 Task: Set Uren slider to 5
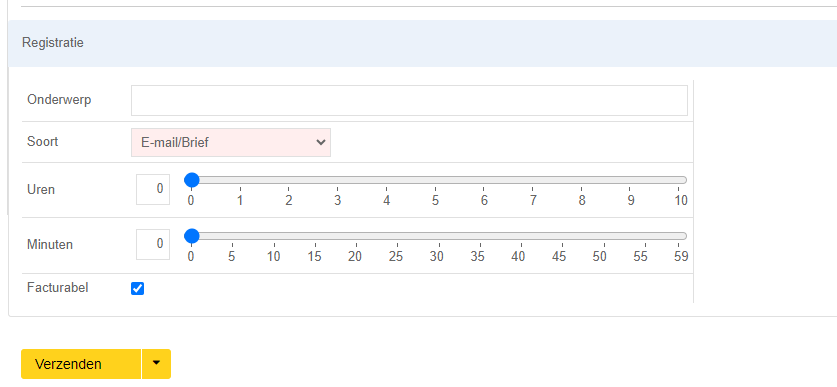point(436,180)
